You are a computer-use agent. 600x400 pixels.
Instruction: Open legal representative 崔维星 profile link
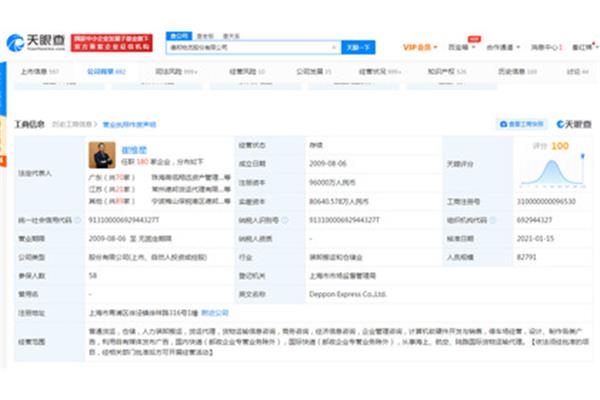click(134, 150)
